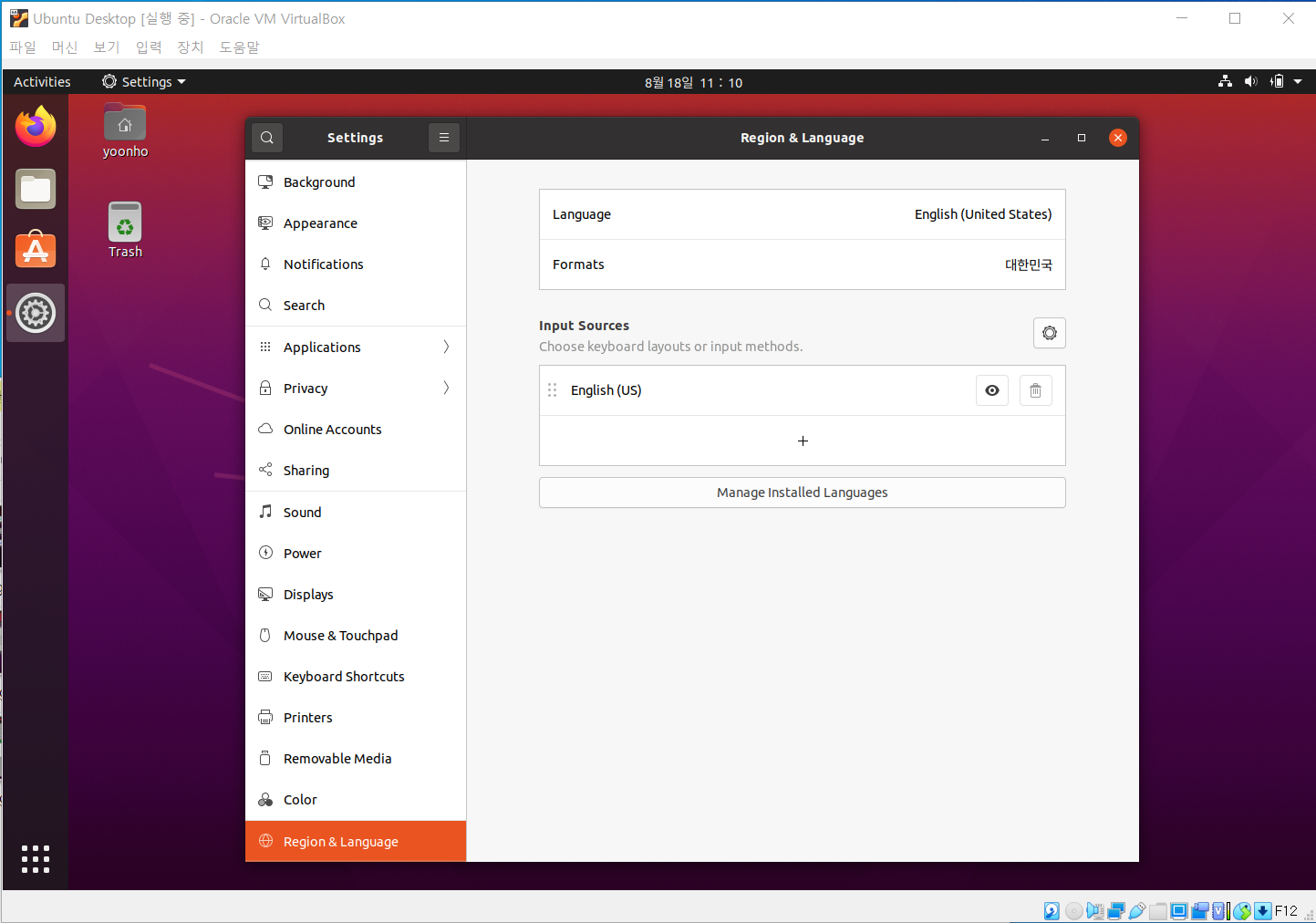Viewport: 1316px width, 923px height.
Task: Open Ubuntu Software from the dock
Action: point(36,249)
